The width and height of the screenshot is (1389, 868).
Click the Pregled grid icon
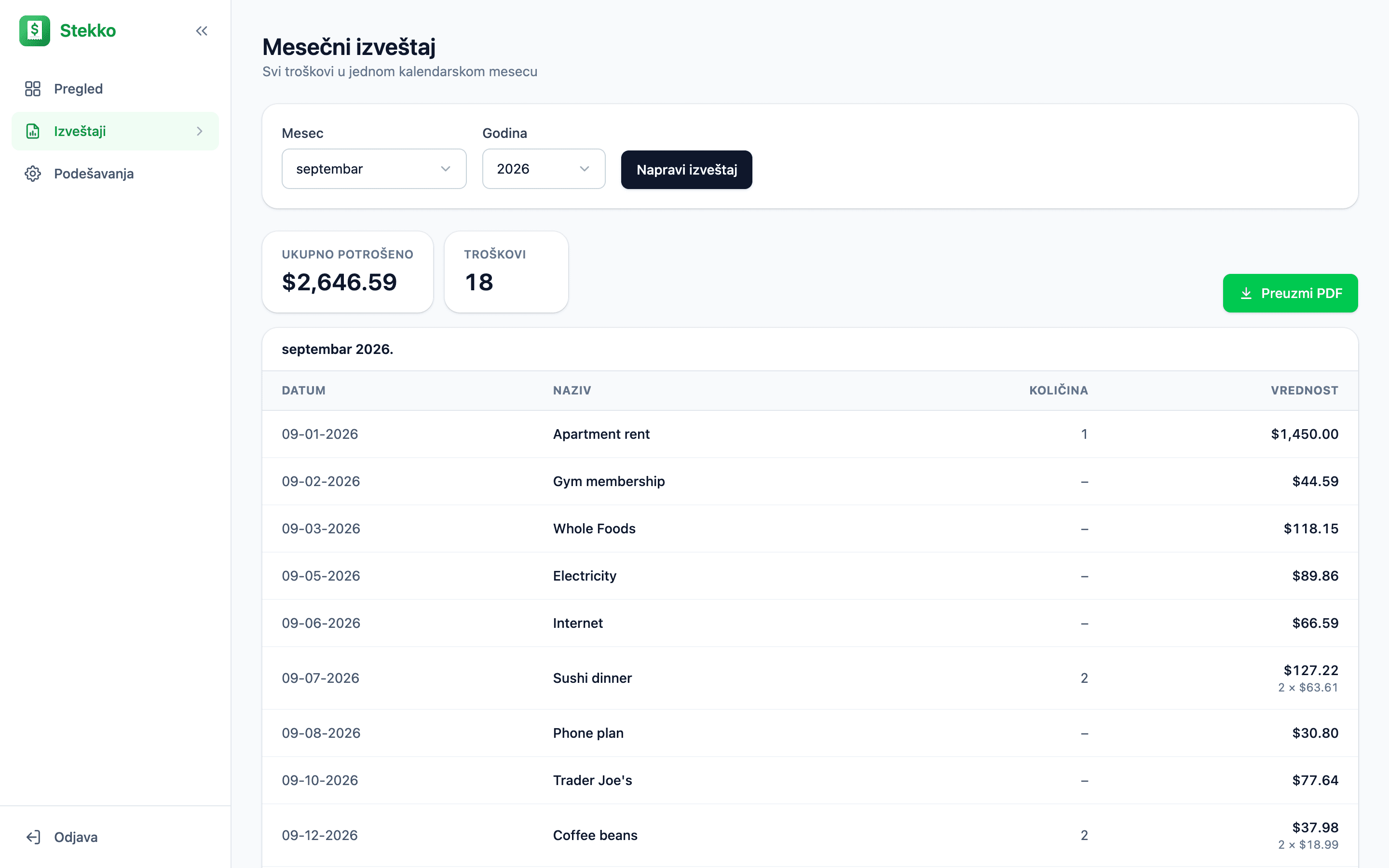pos(33,88)
